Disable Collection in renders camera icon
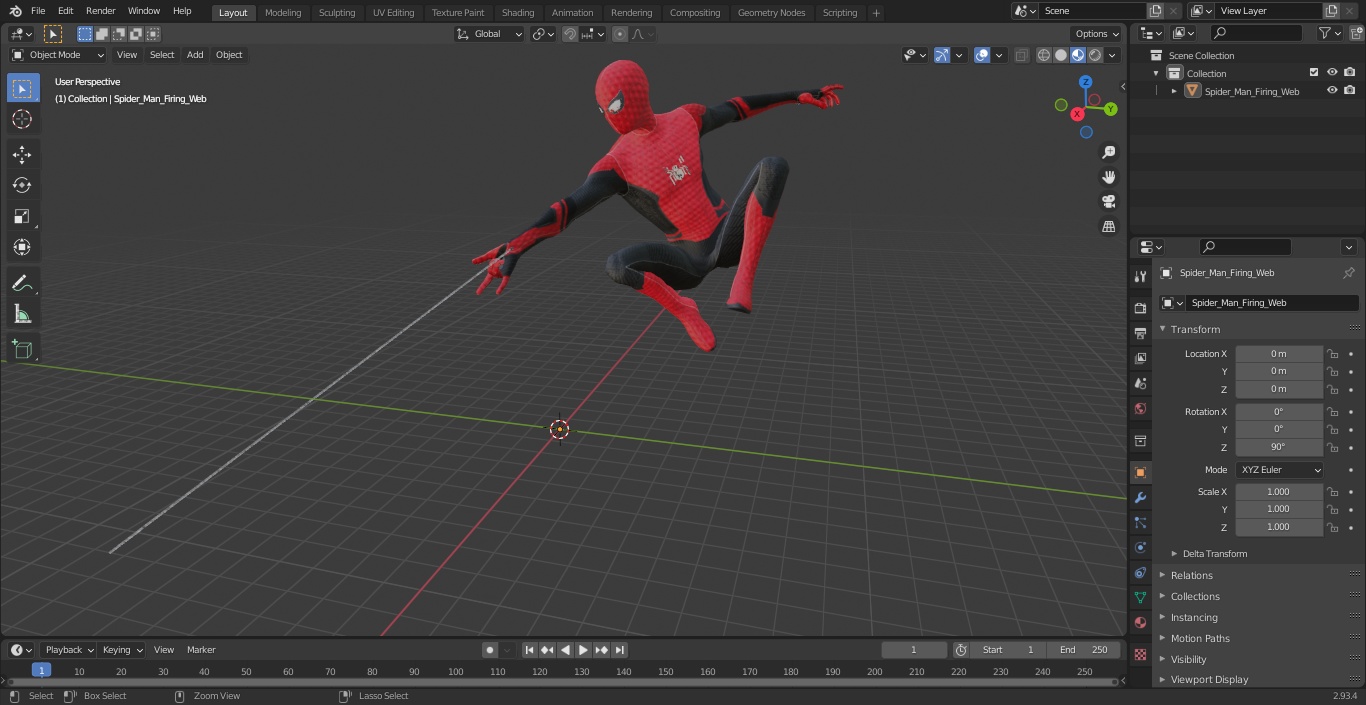Image resolution: width=1366 pixels, height=705 pixels. (1350, 72)
